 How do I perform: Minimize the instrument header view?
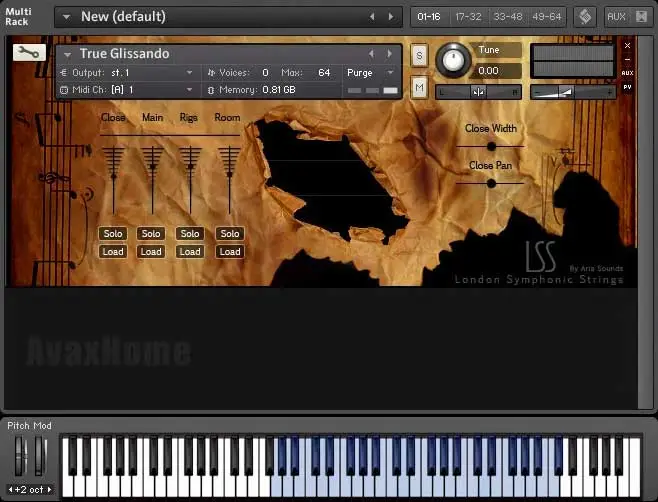627,60
